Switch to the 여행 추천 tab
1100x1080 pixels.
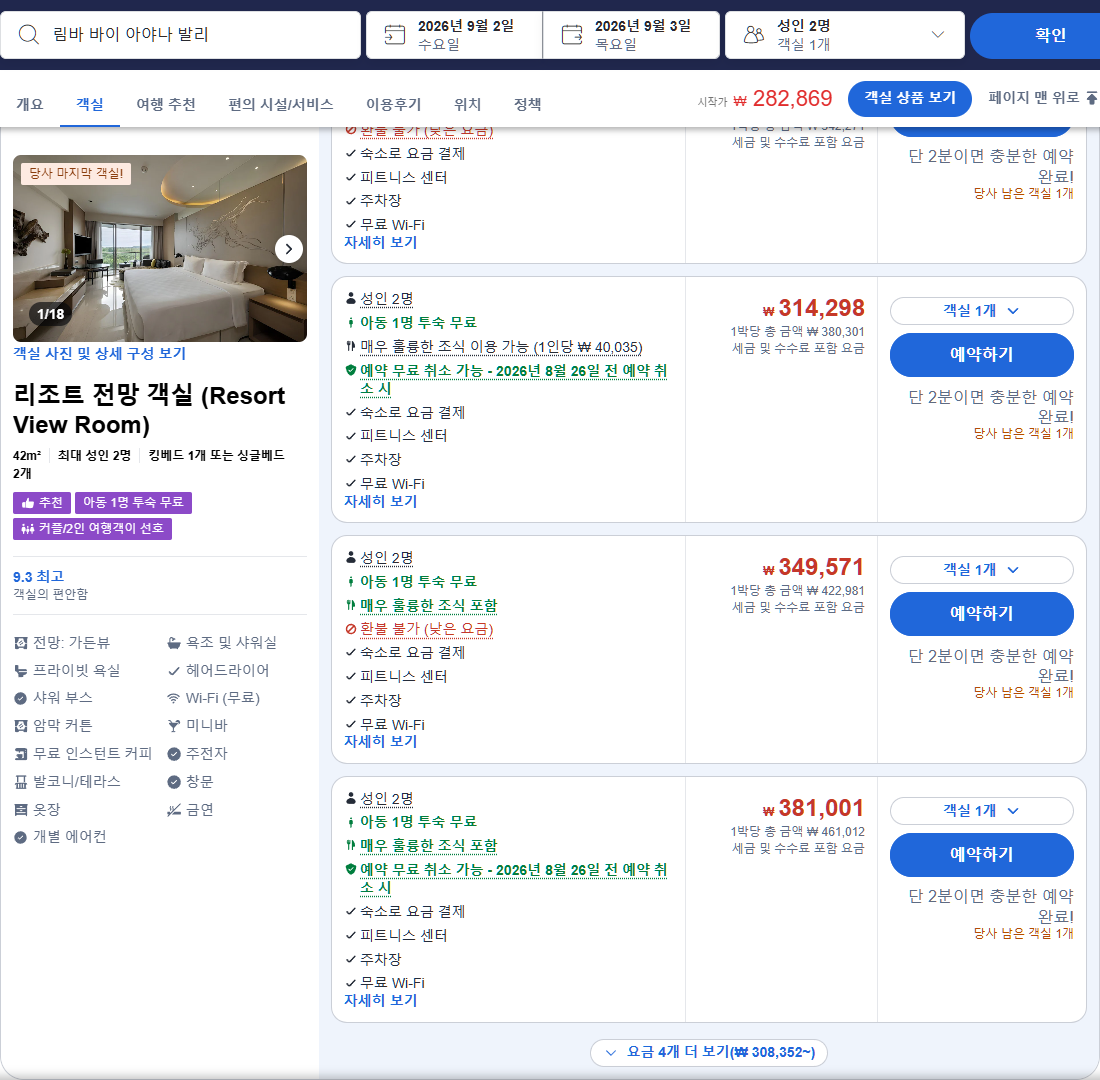(166, 105)
